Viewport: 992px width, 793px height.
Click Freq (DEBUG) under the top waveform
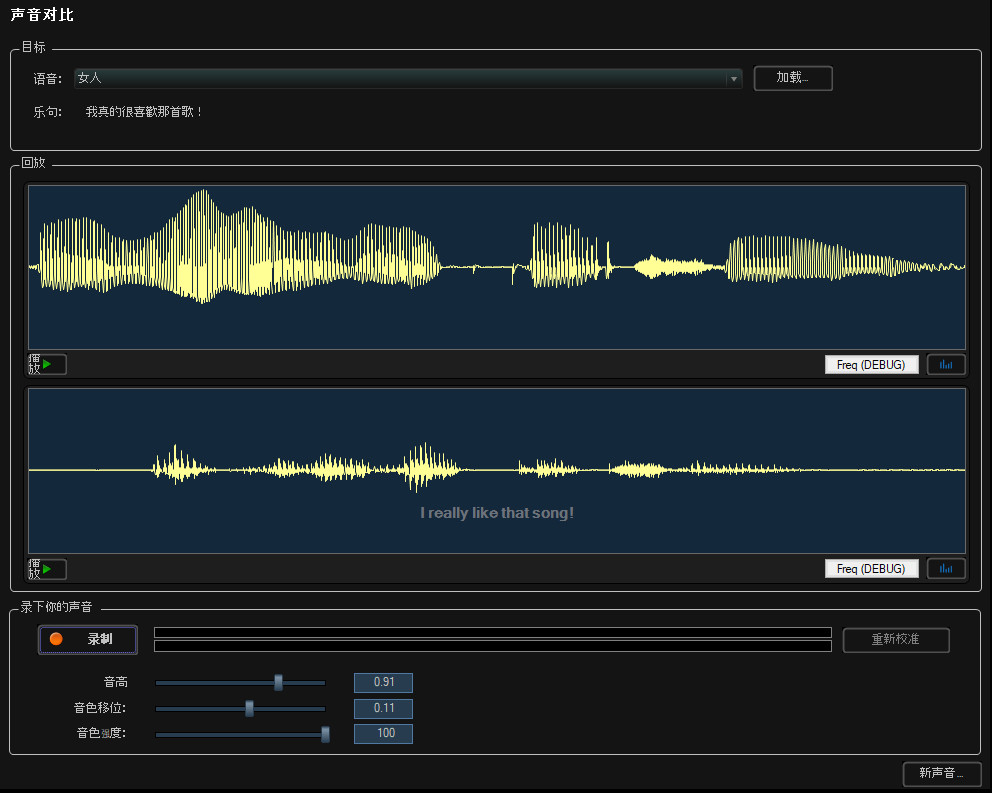click(x=871, y=364)
